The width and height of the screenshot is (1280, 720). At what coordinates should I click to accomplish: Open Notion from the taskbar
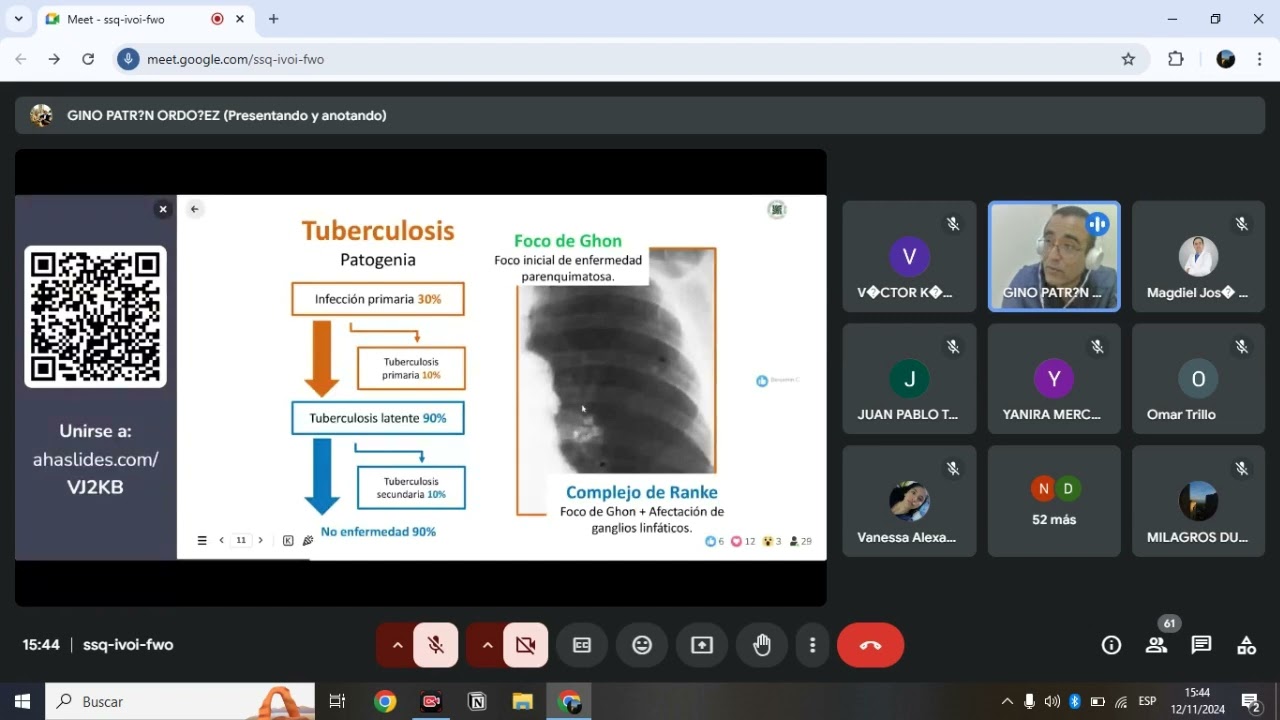click(x=477, y=701)
